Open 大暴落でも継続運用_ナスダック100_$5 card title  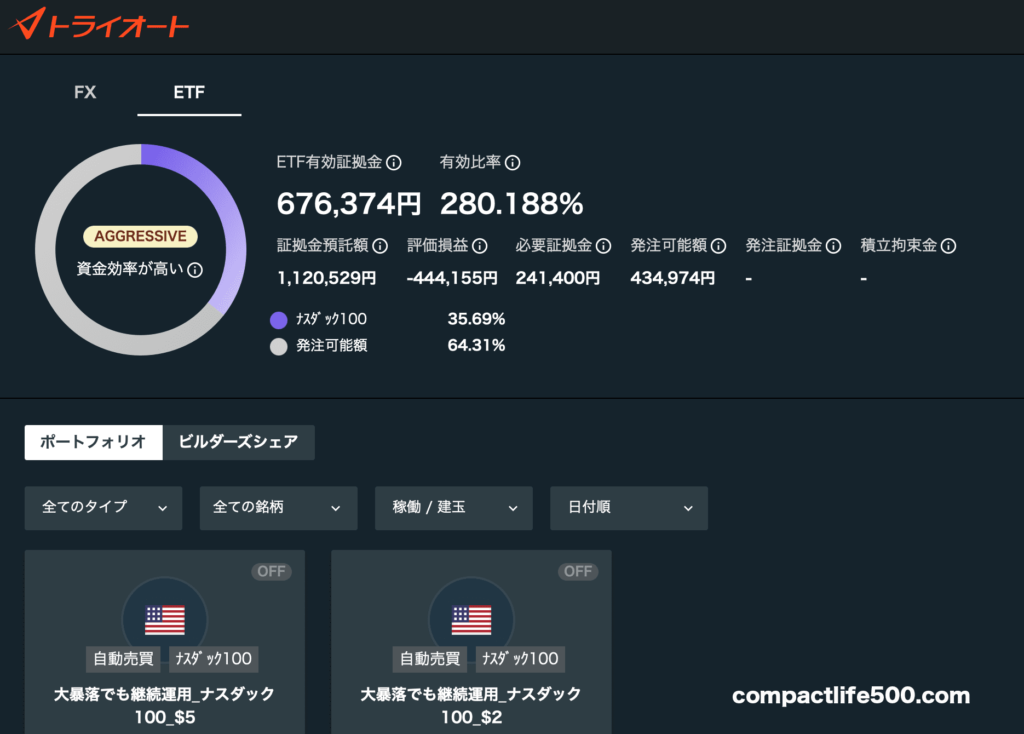point(165,705)
